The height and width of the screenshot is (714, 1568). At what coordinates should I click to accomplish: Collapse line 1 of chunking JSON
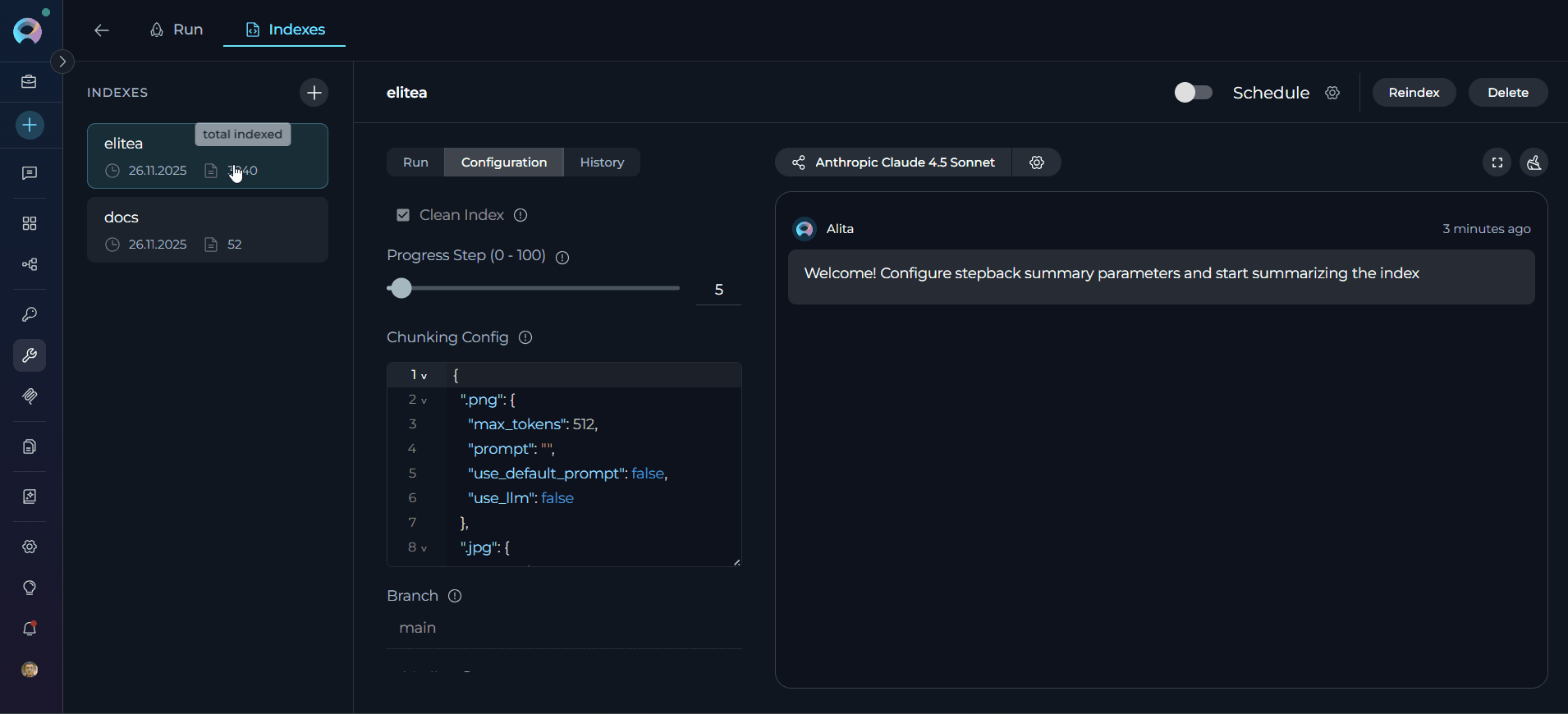click(424, 376)
